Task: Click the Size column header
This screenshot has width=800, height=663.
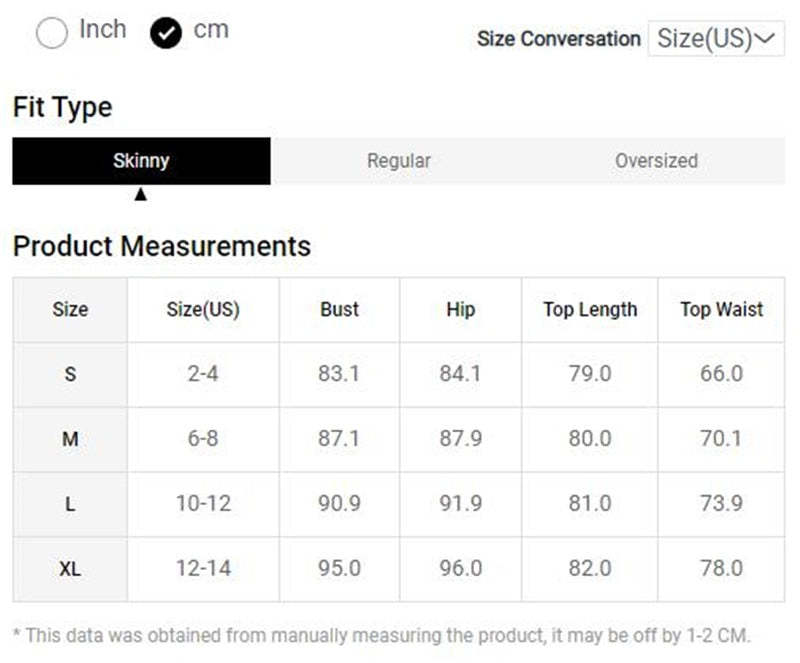Action: tap(70, 310)
